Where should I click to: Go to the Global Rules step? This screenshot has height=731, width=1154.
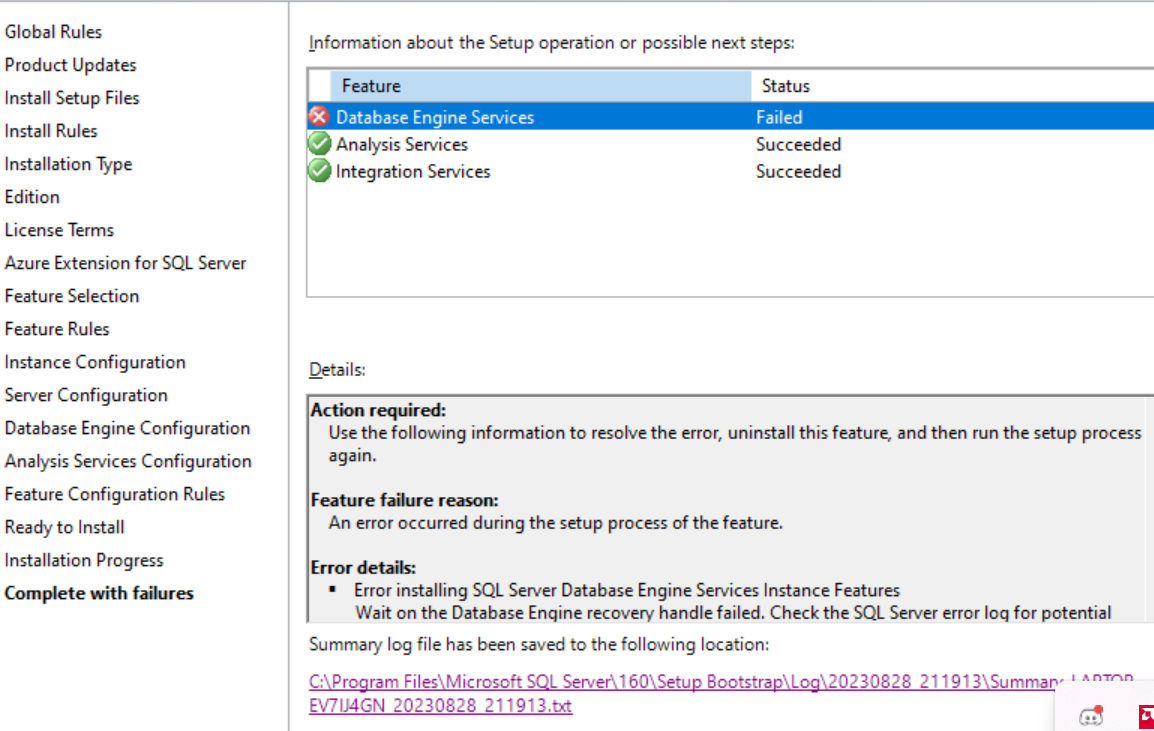click(53, 32)
